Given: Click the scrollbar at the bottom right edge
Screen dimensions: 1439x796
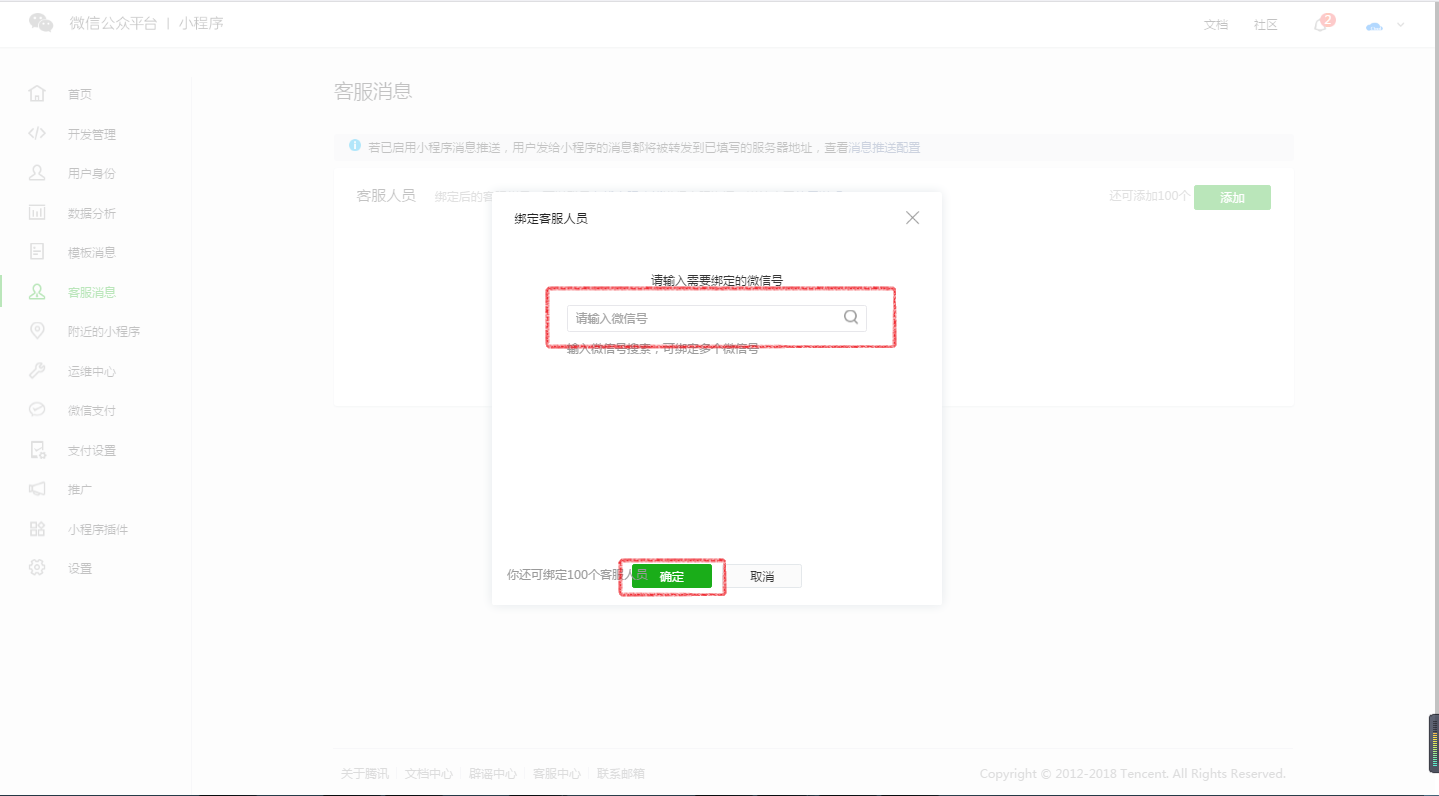Looking at the screenshot, I should (x=1432, y=742).
